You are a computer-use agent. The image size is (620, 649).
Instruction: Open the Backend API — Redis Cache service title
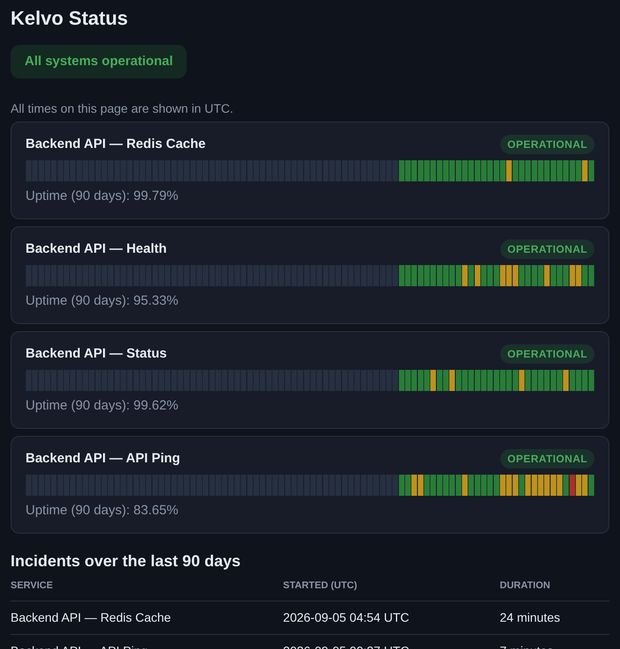[115, 144]
